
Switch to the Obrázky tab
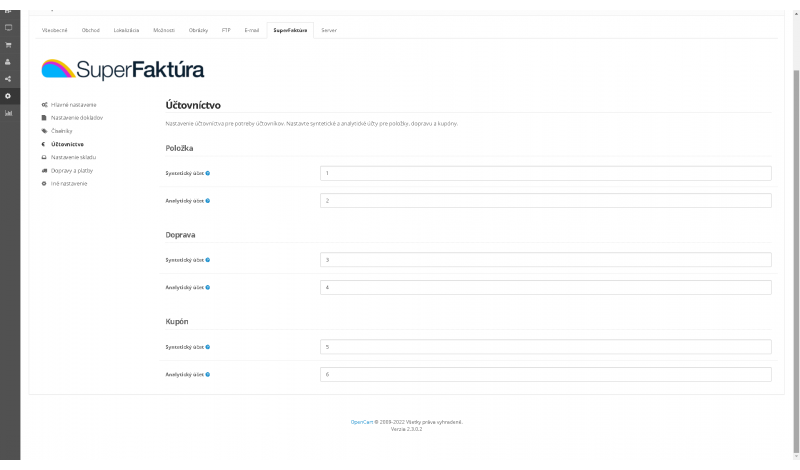coord(198,30)
